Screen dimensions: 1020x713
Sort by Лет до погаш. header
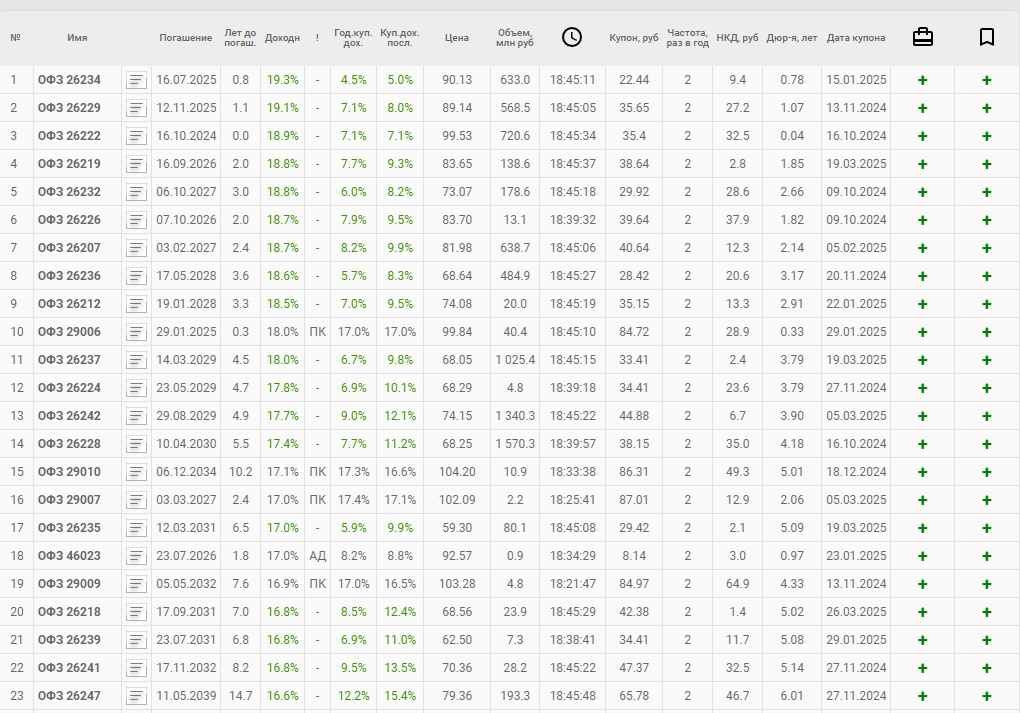point(240,38)
